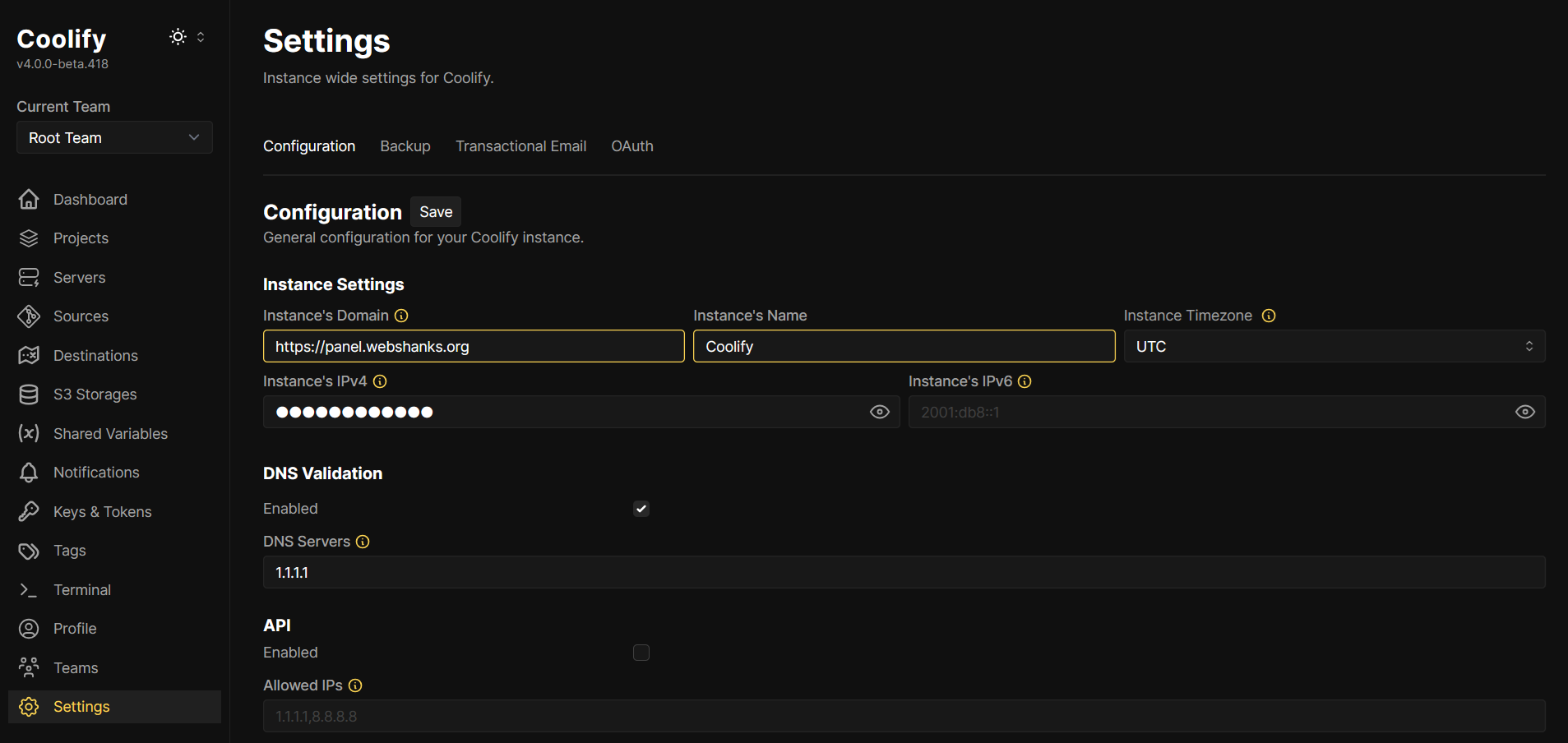This screenshot has width=1568, height=743.
Task: Show the Instance's IPv6 value with eye icon
Action: [1525, 412]
